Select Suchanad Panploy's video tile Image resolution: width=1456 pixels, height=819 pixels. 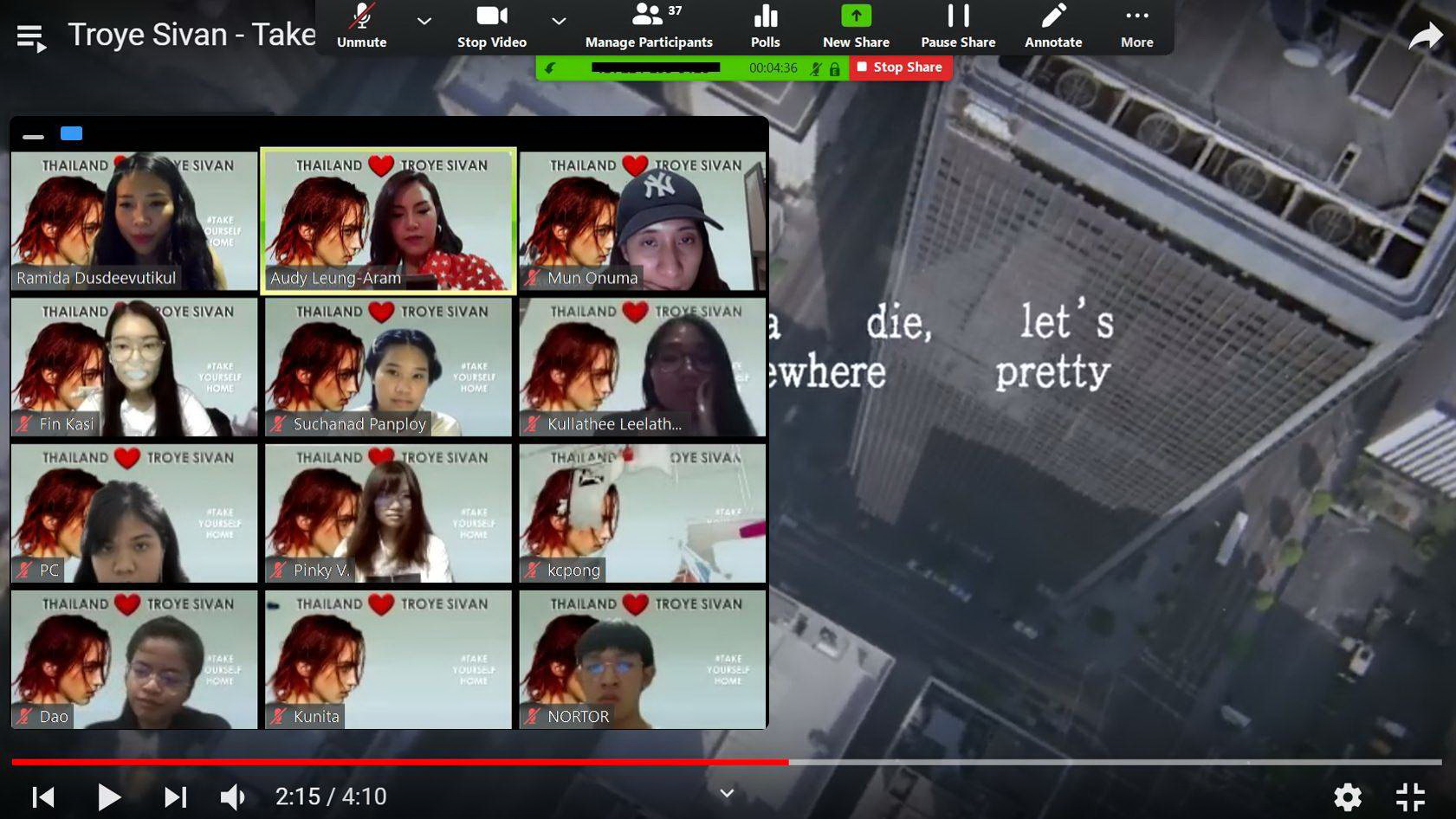click(x=388, y=367)
